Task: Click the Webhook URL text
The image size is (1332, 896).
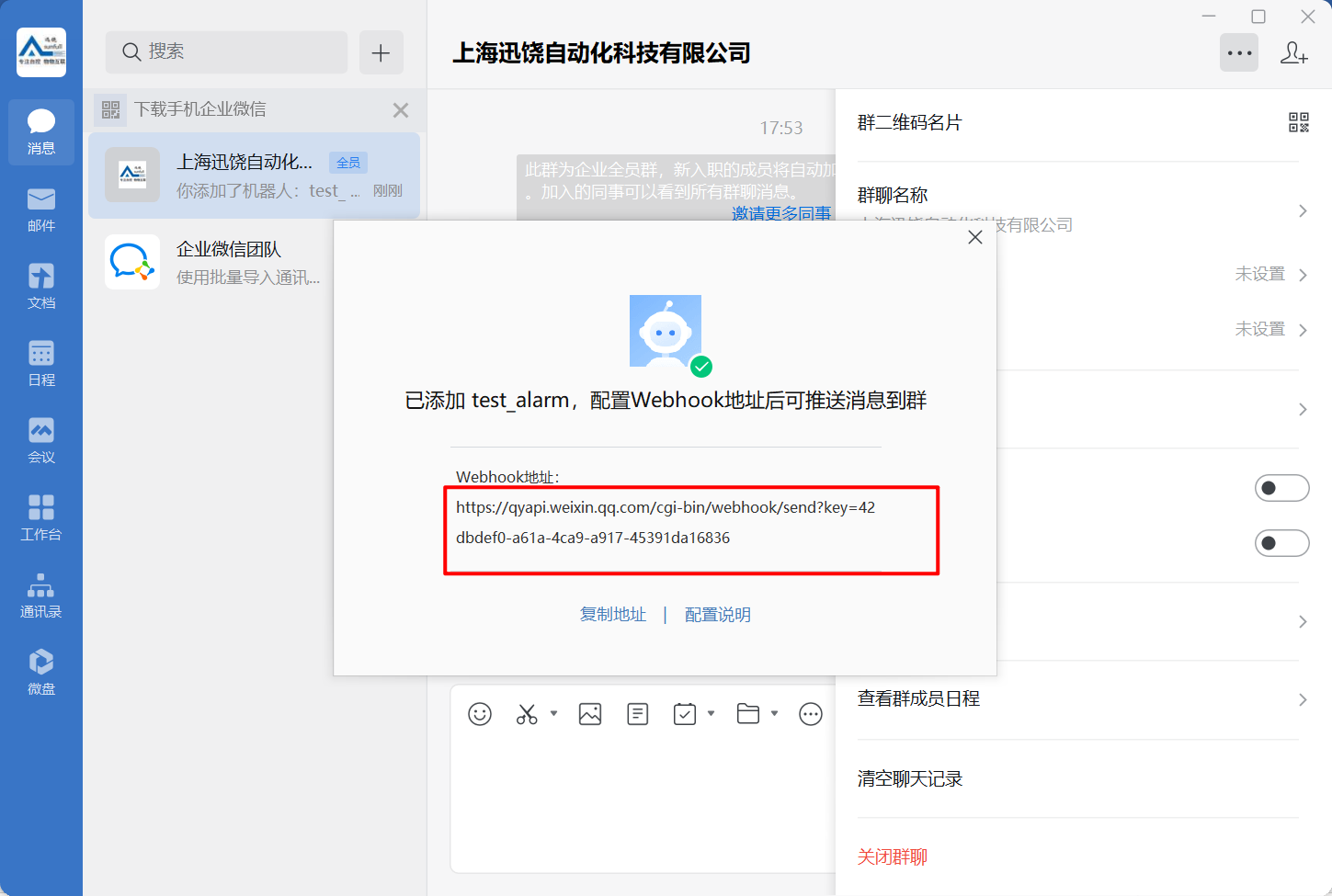Action: click(x=666, y=522)
